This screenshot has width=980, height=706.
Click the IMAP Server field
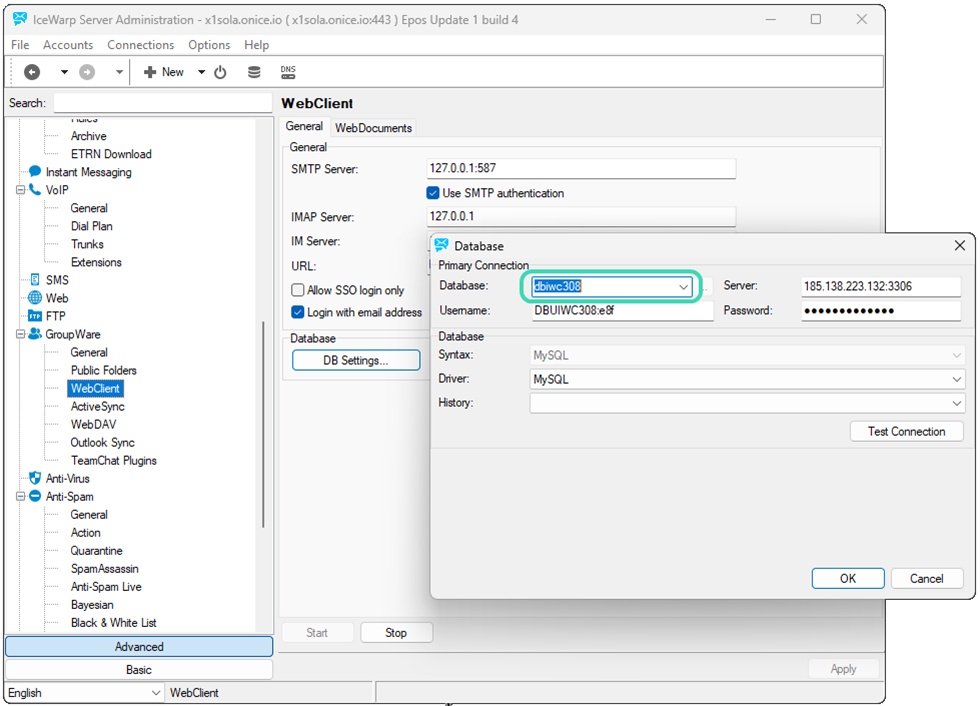pyautogui.click(x=581, y=216)
